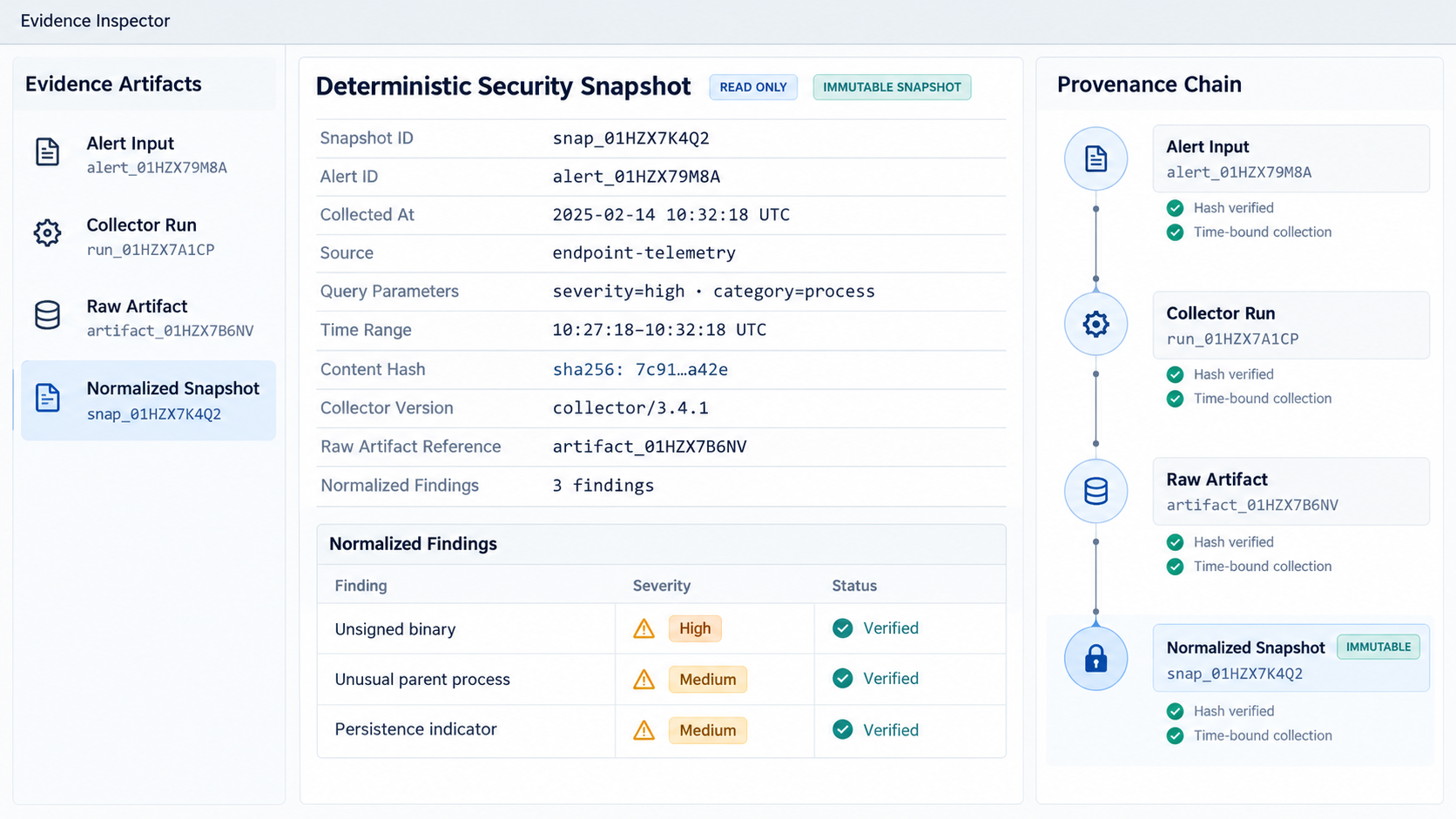Click the Alert Input document icon in sidebar
The height and width of the screenshot is (819, 1456).
pyautogui.click(x=47, y=151)
